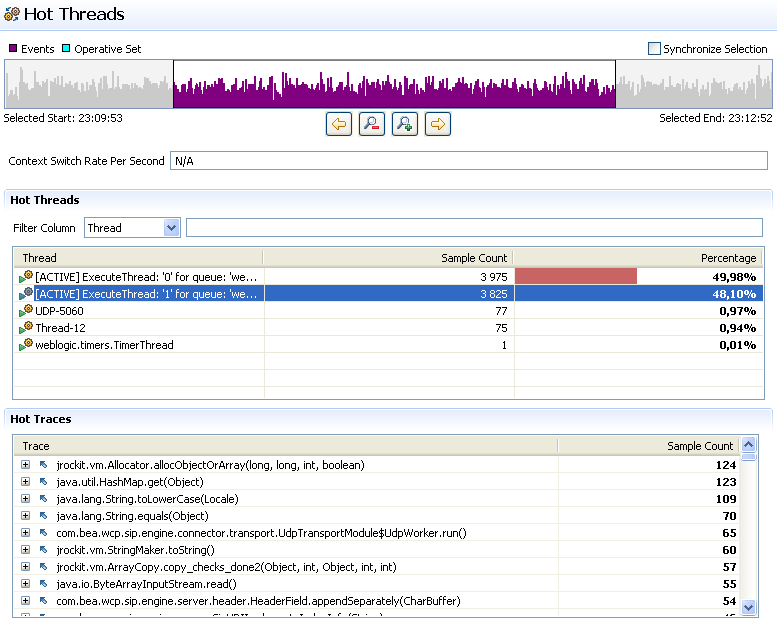This screenshot has width=777, height=625.
Task: Click arrow icon beside ByteArrayInputStream.read trace
Action: pyautogui.click(x=44, y=584)
